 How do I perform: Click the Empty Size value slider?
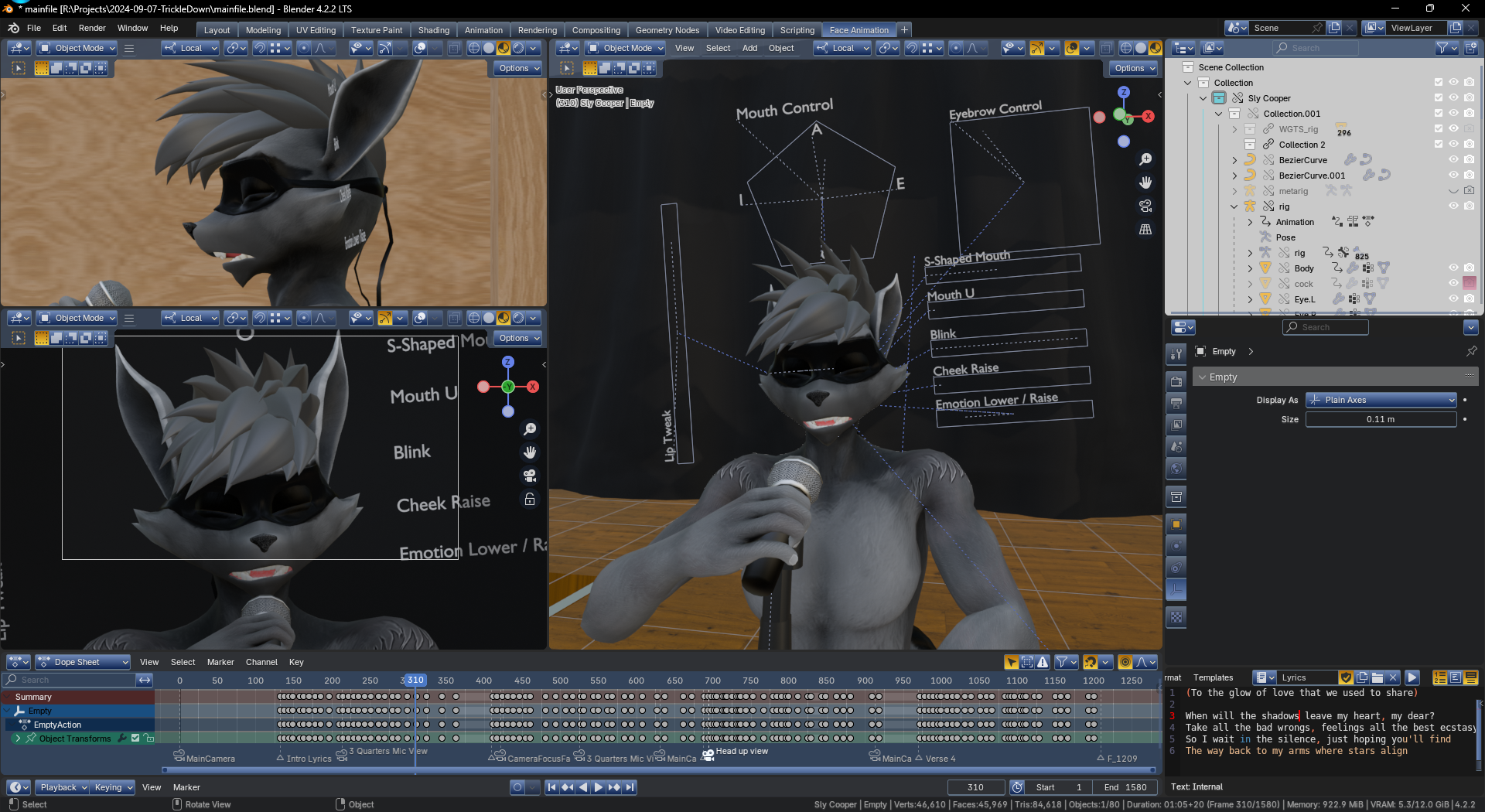[x=1381, y=419]
